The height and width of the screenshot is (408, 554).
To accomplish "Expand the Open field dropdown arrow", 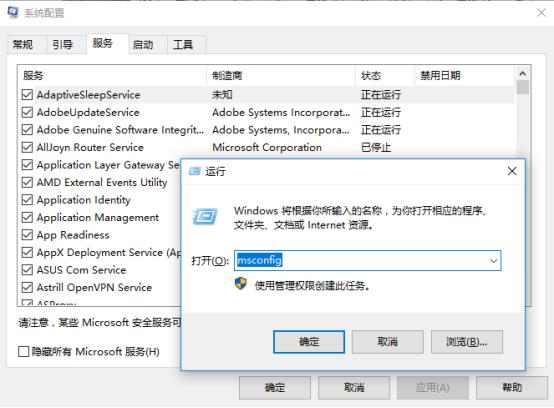I will tap(493, 261).
